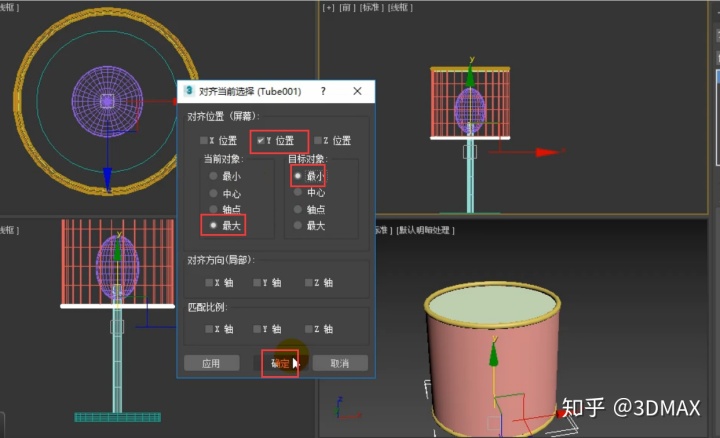720x438 pixels.
Task: Confirm with the 确定 button
Action: (280, 363)
